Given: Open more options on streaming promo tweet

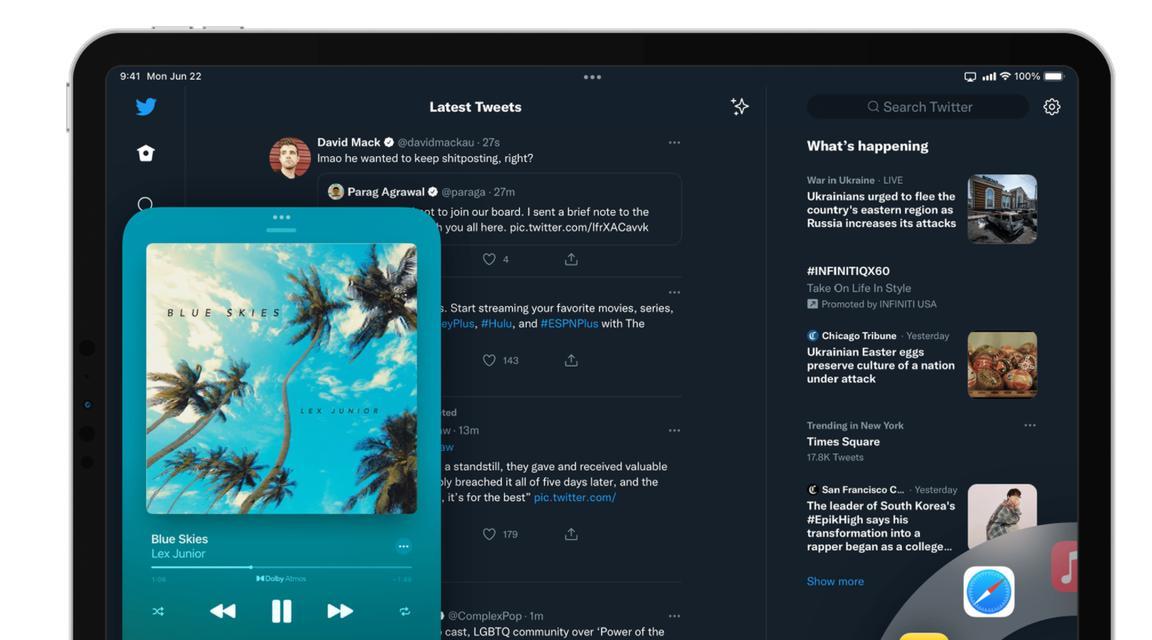Looking at the screenshot, I should tap(674, 292).
